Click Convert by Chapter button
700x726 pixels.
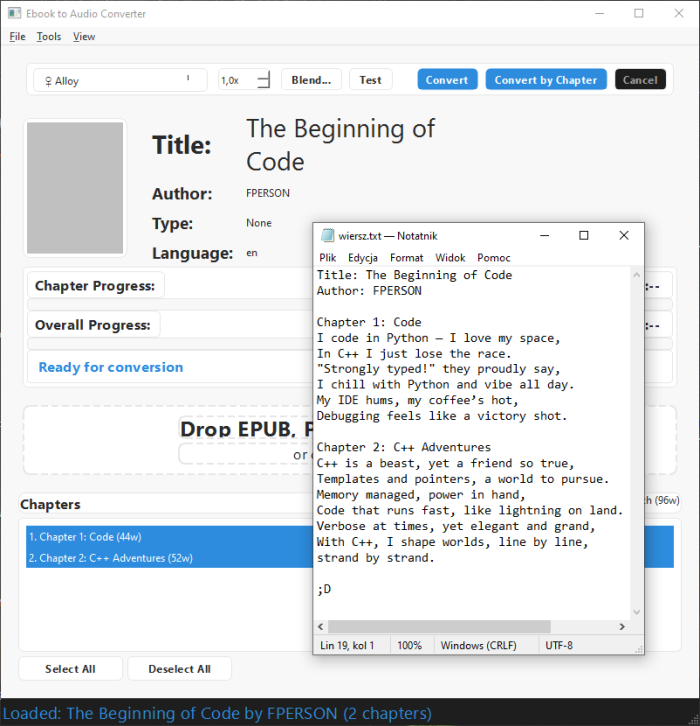coord(545,80)
